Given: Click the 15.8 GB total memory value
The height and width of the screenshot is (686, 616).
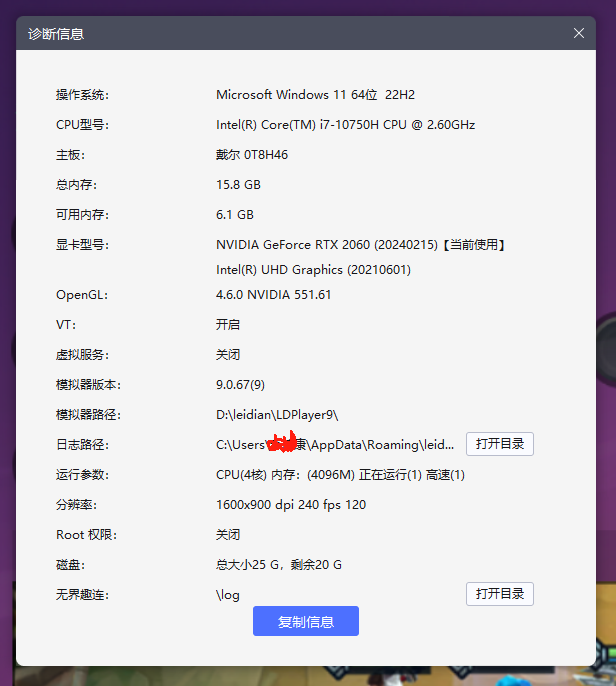Looking at the screenshot, I should coord(238,185).
